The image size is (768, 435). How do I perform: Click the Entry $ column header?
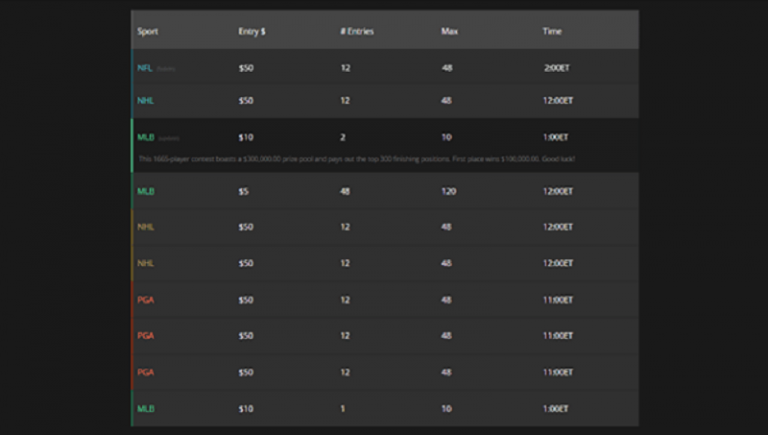point(252,31)
